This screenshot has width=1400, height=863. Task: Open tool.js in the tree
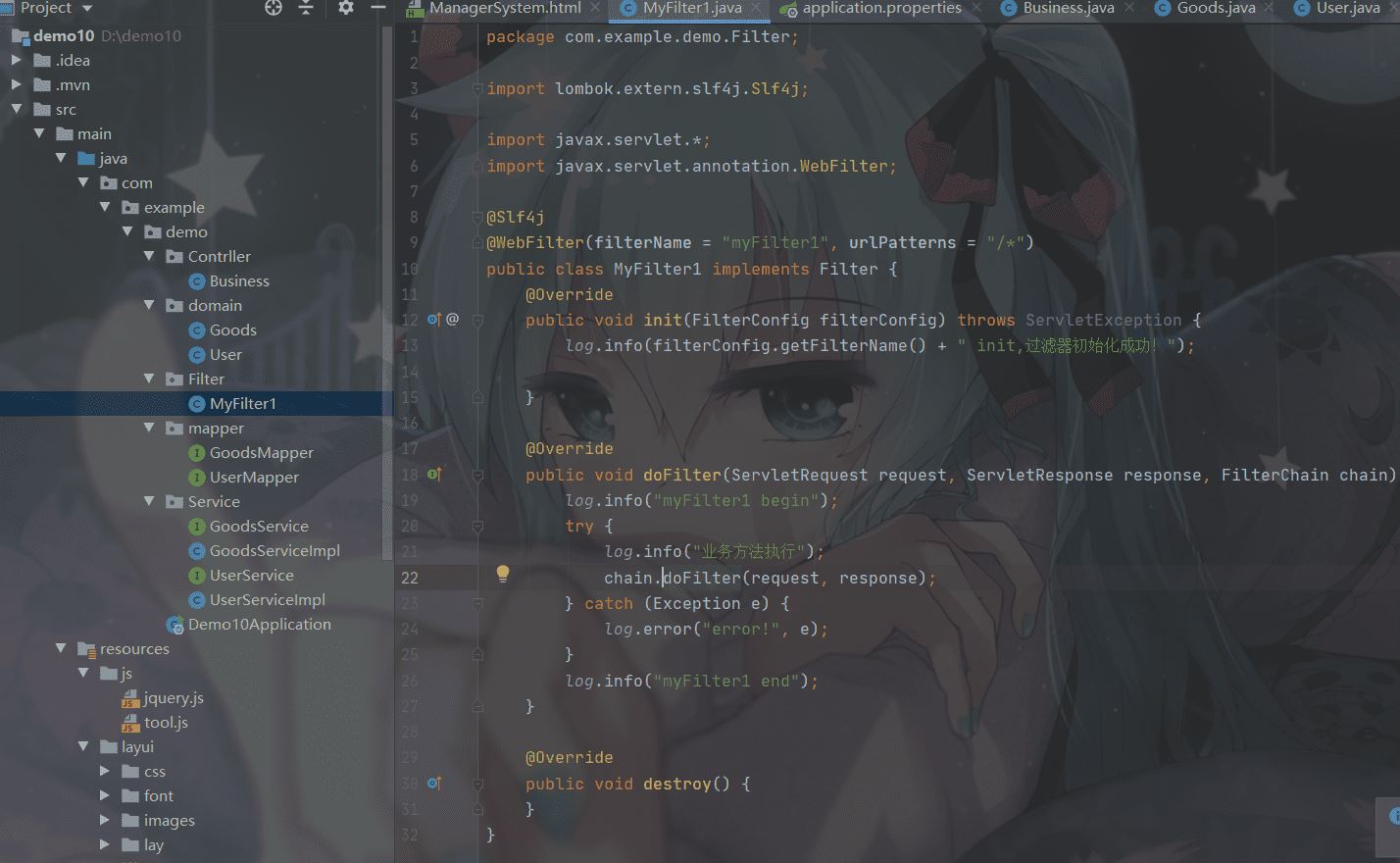[x=166, y=722]
